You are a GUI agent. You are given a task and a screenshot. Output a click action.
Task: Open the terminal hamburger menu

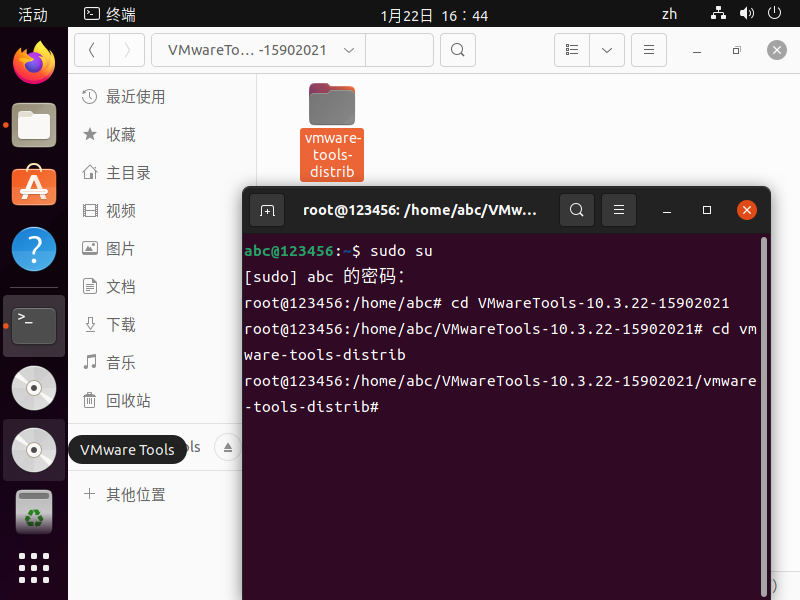618,210
